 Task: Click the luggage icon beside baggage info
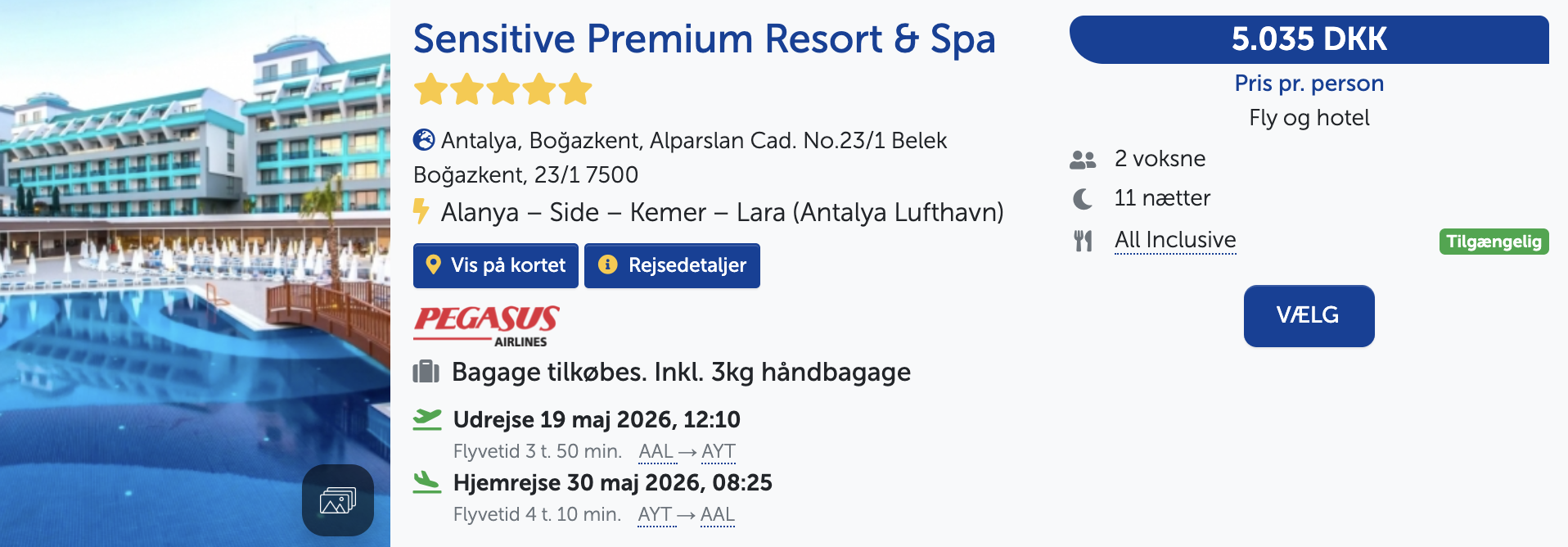tap(426, 372)
